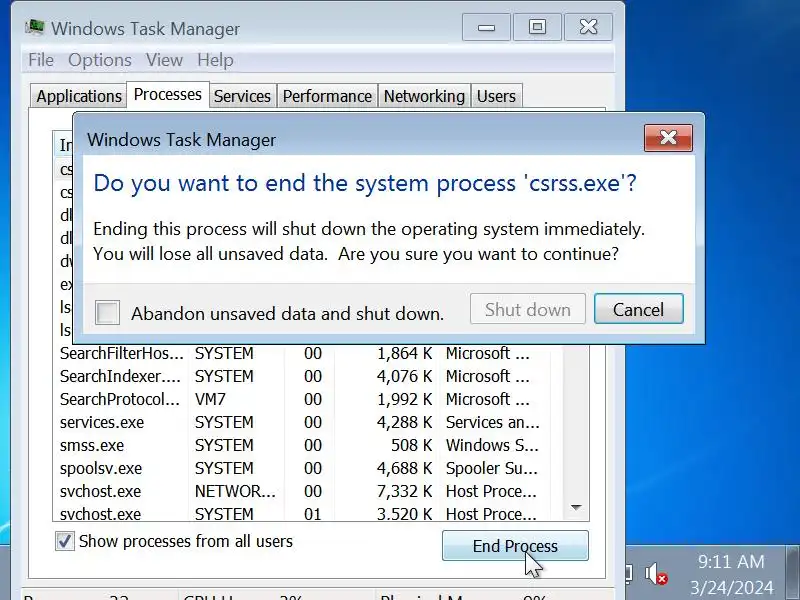Click 'Spooler Su...' description cell
The height and width of the screenshot is (600, 800).
coord(492,468)
